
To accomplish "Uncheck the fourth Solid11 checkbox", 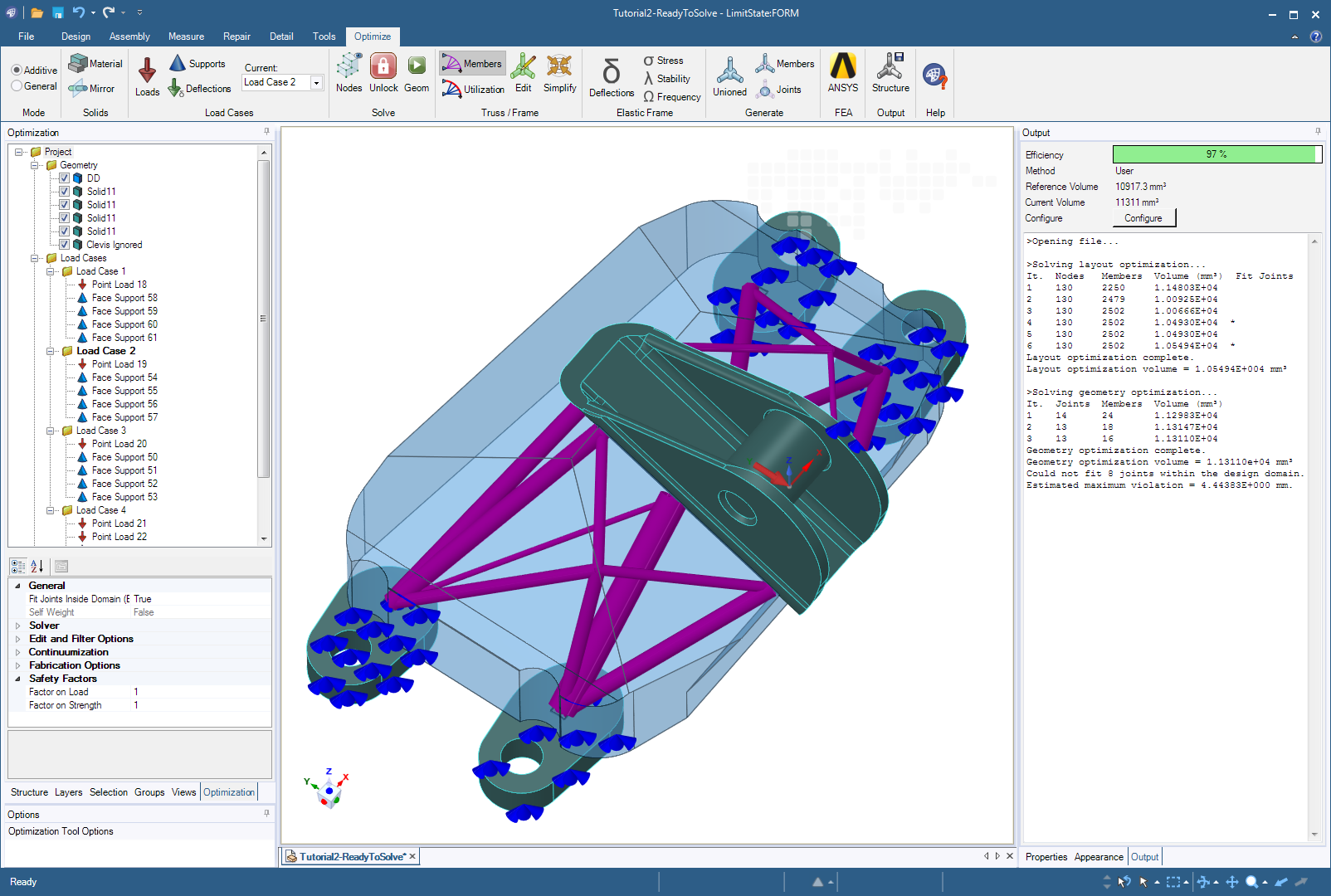I will click(x=64, y=231).
